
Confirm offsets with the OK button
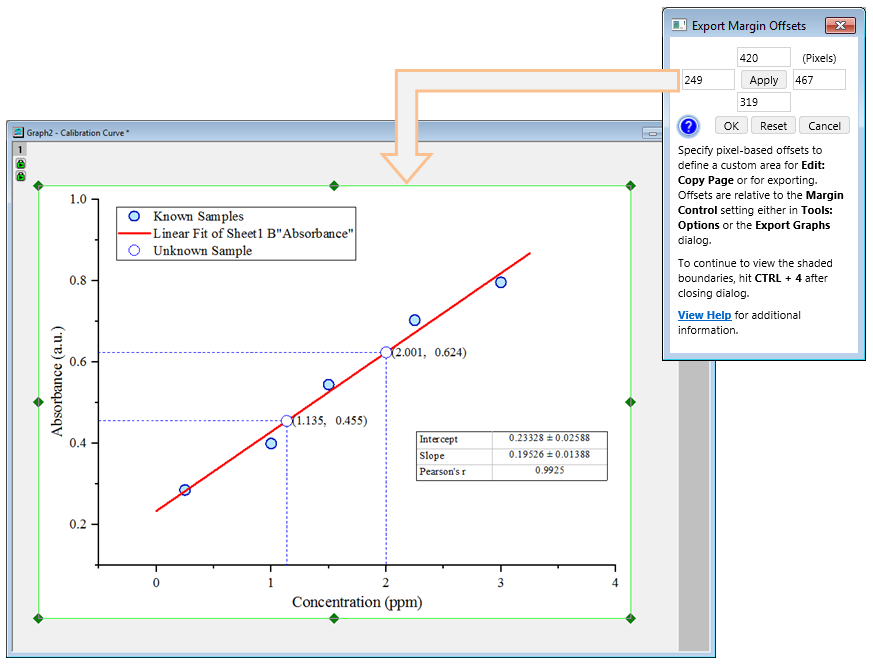(731, 126)
